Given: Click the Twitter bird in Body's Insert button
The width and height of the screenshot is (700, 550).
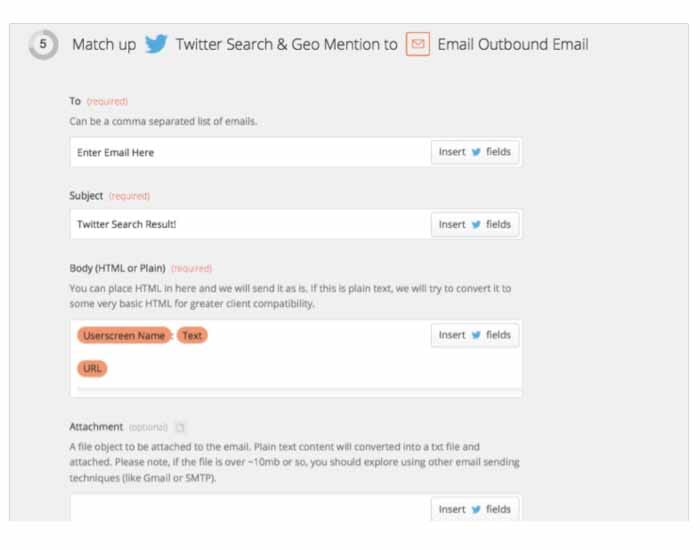Looking at the screenshot, I should tap(476, 335).
